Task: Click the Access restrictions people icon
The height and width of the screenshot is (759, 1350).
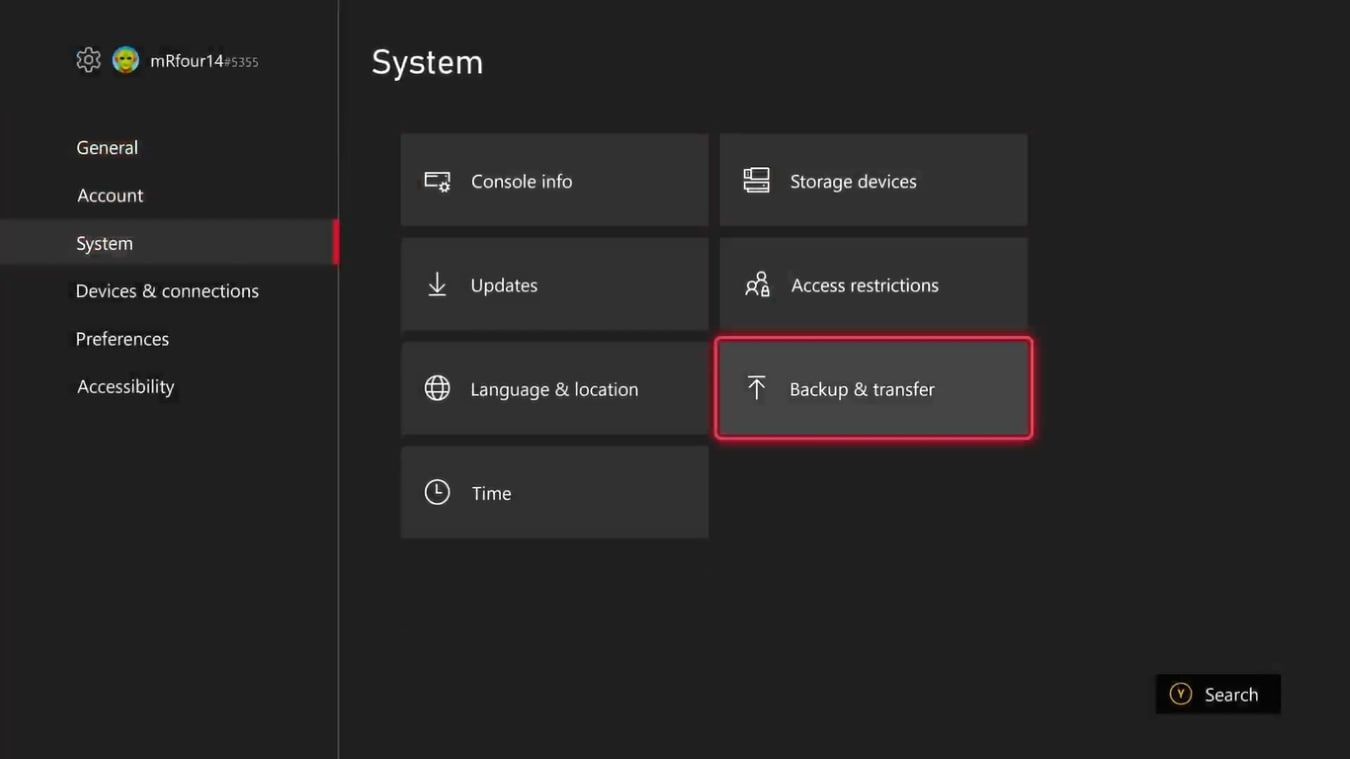Action: coord(757,285)
